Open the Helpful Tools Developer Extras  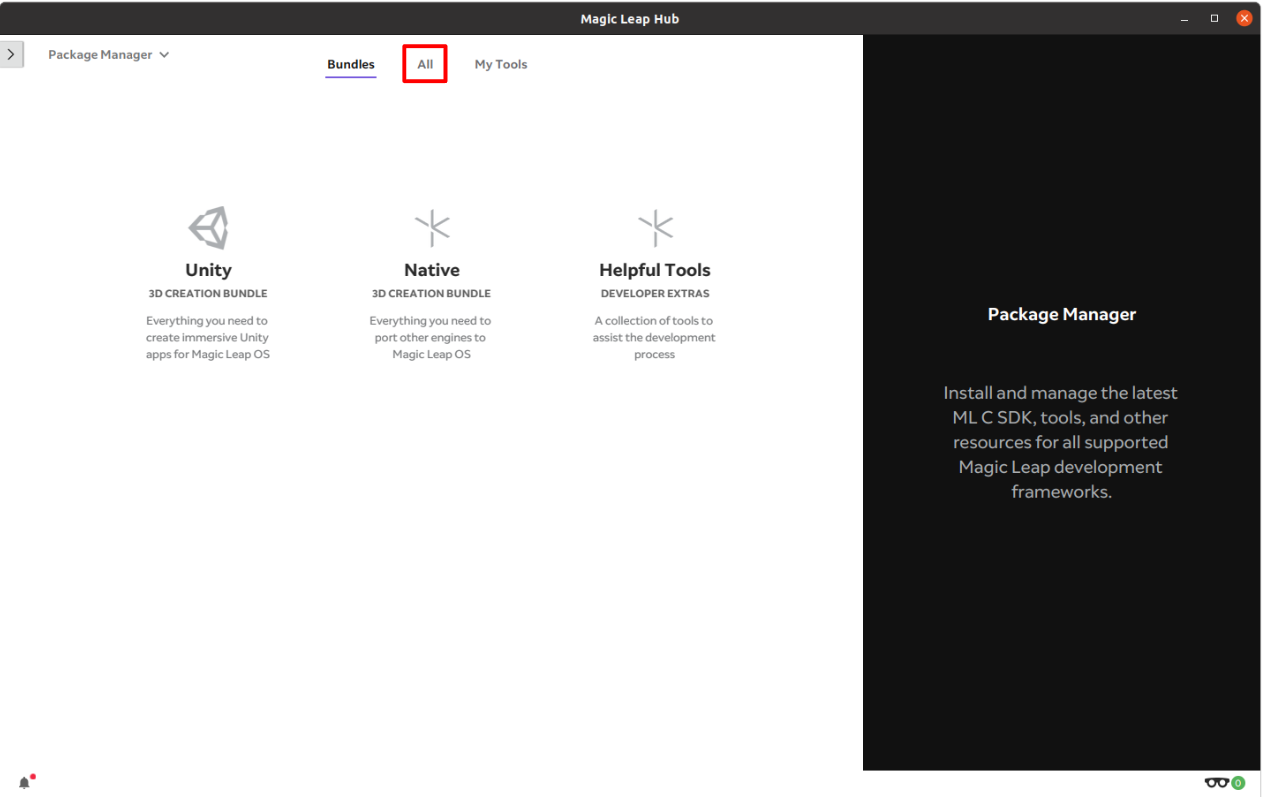(x=654, y=270)
